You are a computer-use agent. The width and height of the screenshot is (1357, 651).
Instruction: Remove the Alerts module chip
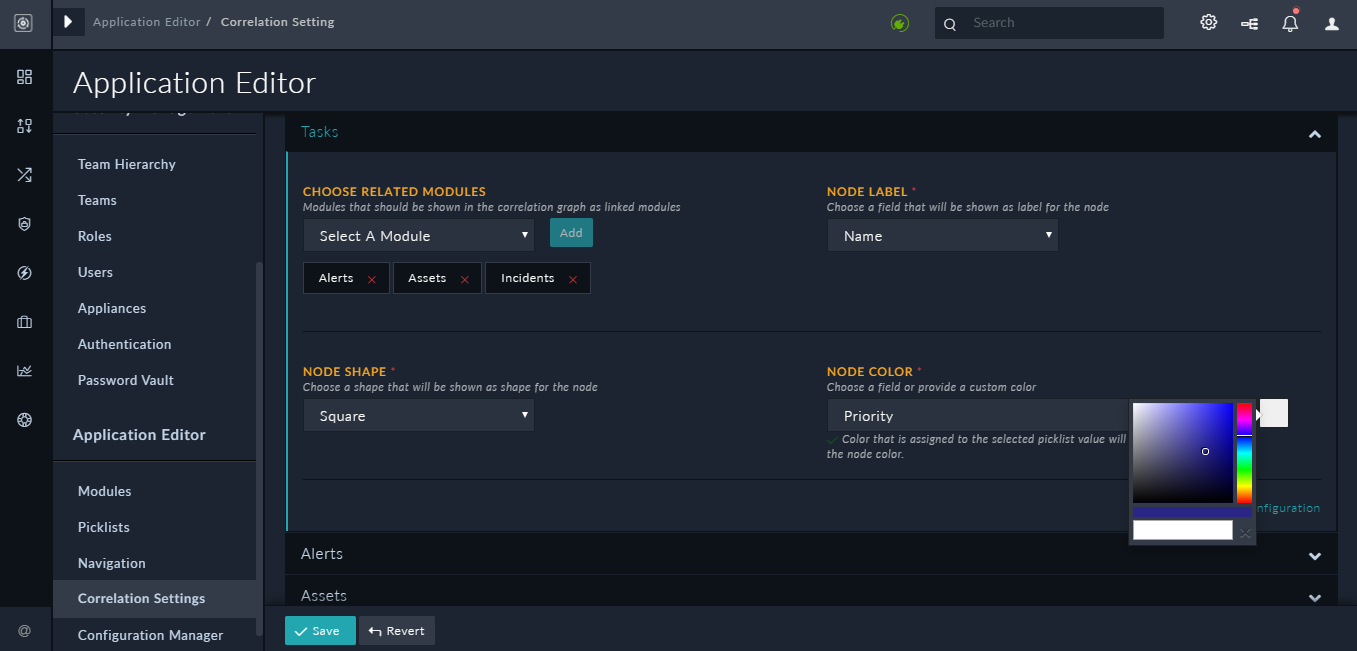pos(374,278)
